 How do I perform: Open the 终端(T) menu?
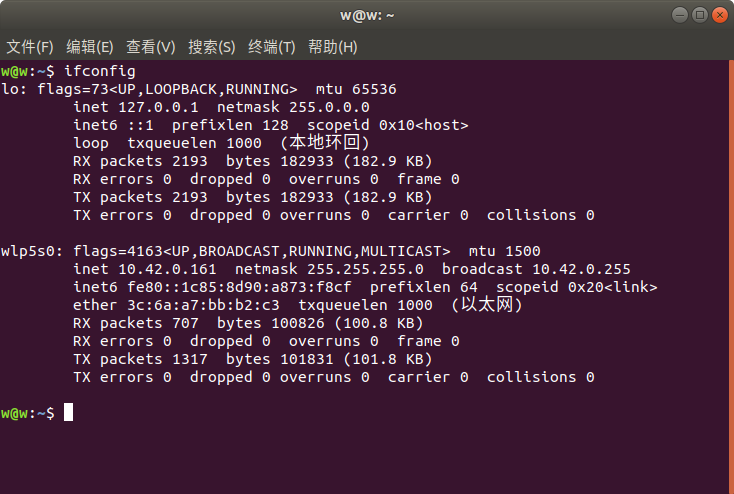coord(272,47)
